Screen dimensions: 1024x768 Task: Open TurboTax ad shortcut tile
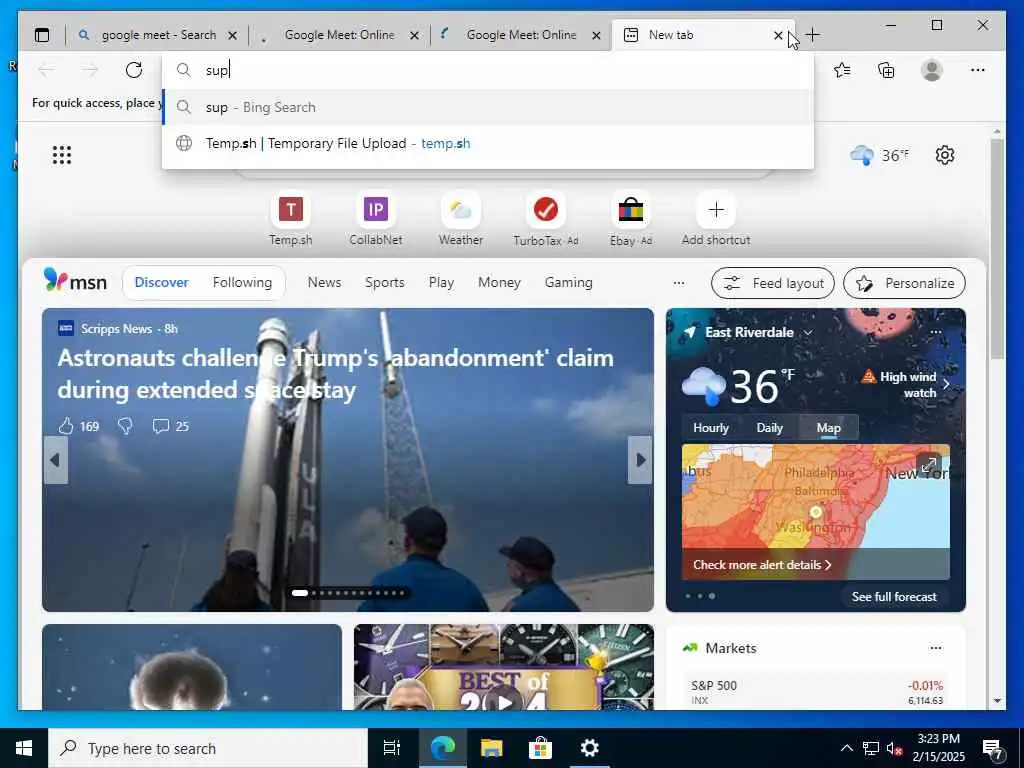click(545, 220)
